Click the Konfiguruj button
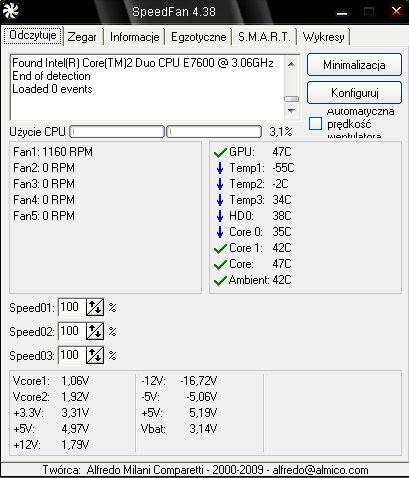The width and height of the screenshot is (409, 478). (x=354, y=93)
